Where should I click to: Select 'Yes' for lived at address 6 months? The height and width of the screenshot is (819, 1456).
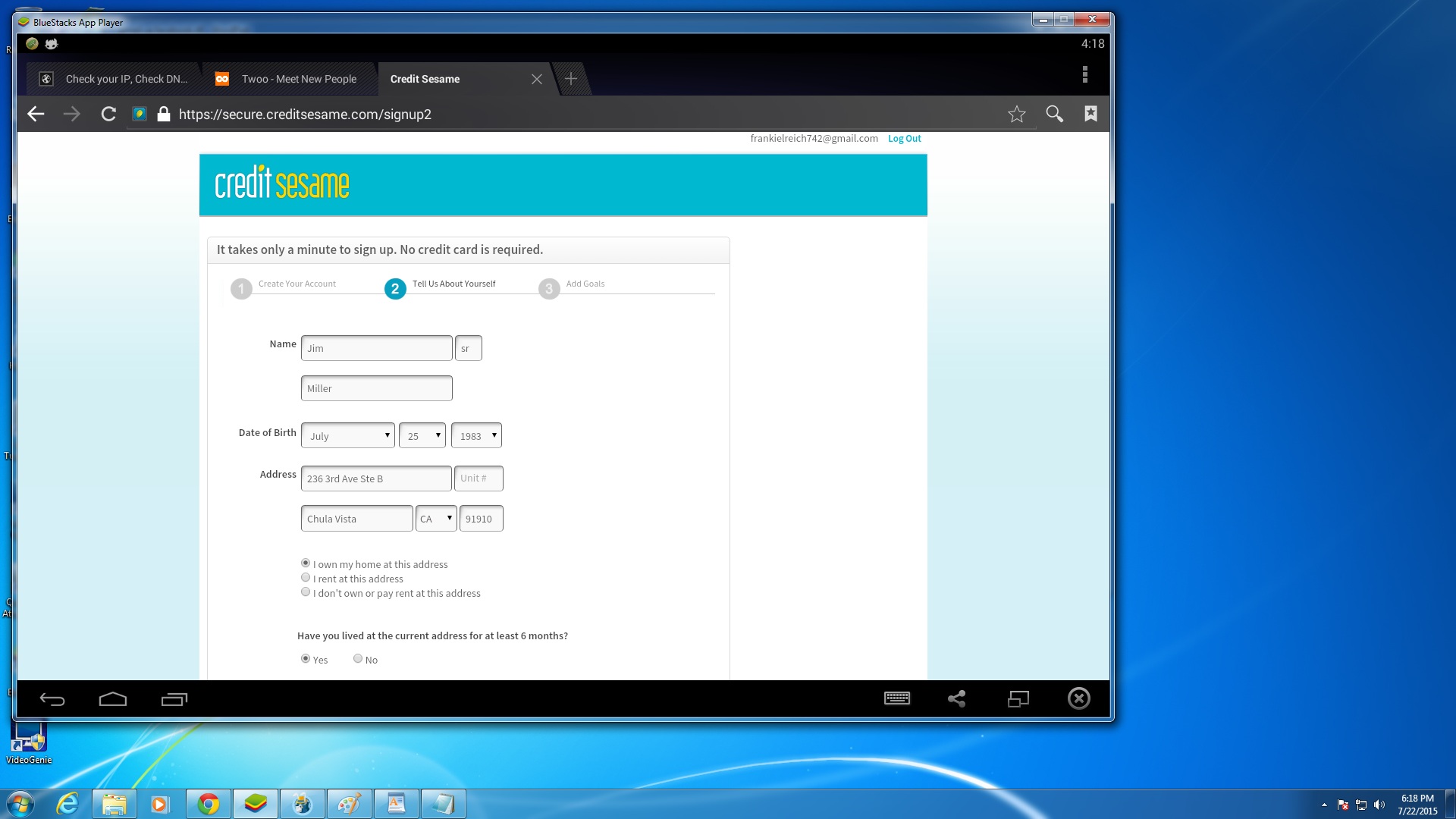click(306, 659)
